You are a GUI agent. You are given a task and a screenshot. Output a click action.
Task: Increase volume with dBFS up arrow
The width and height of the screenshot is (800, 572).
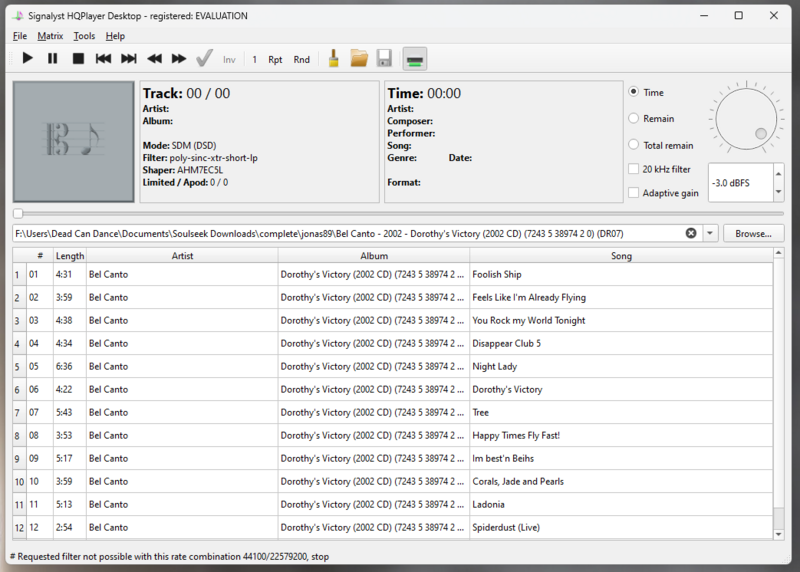[x=776, y=176]
